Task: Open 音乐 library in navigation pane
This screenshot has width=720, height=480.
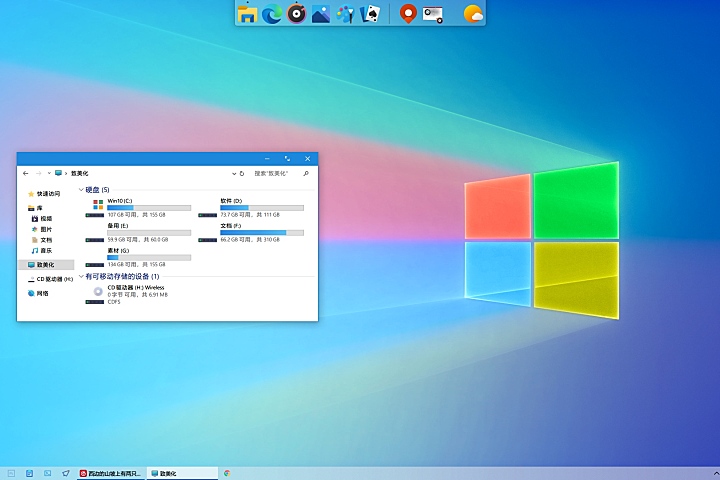Action: pyautogui.click(x=42, y=250)
